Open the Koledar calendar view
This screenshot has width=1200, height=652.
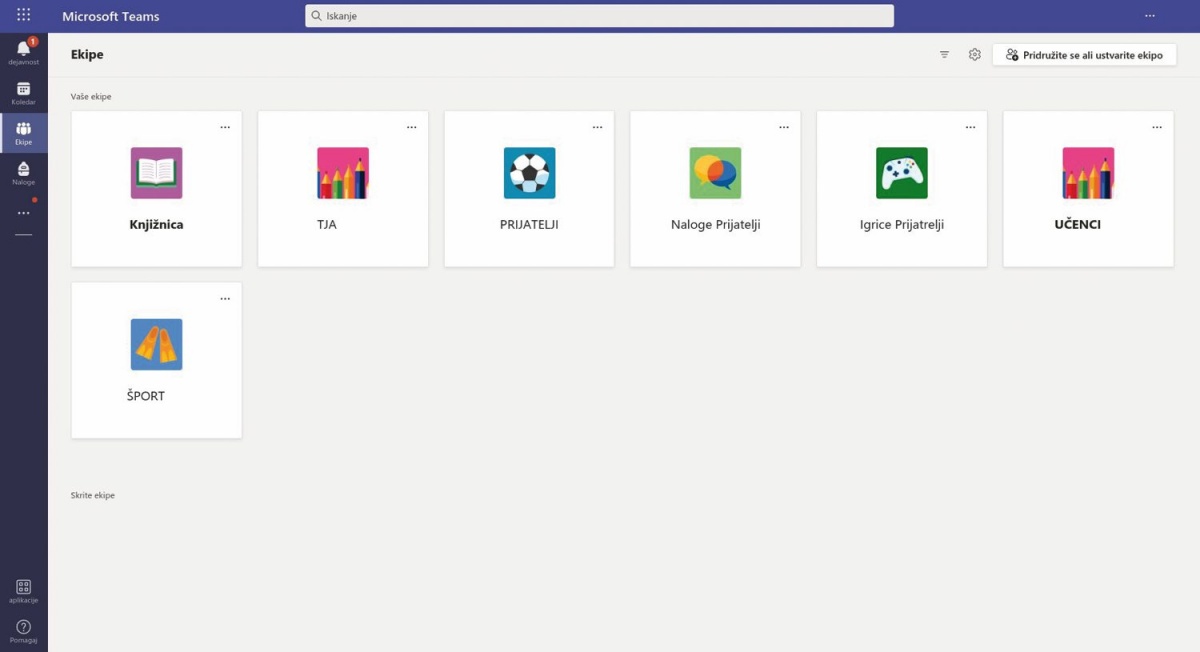[24, 94]
